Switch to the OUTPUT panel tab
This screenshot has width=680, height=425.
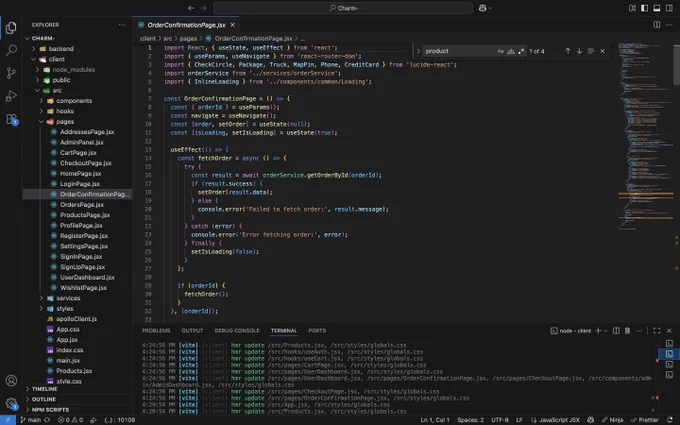(x=192, y=330)
